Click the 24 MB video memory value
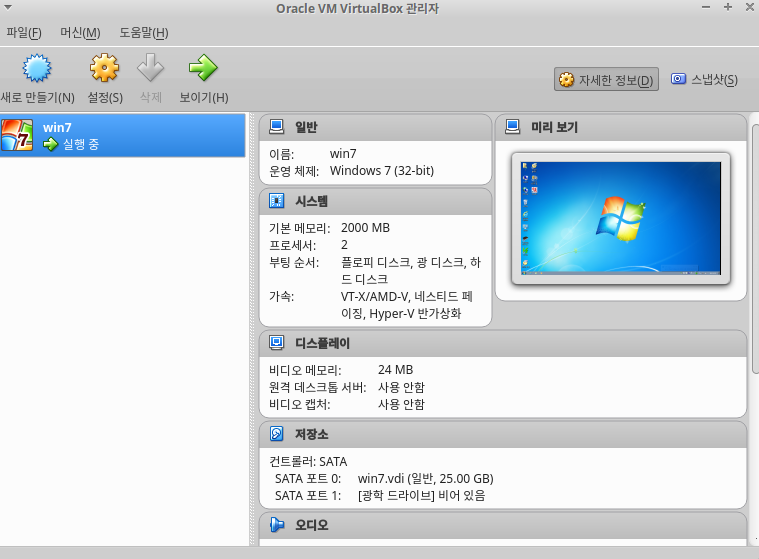Image resolution: width=759 pixels, height=559 pixels. pos(395,370)
